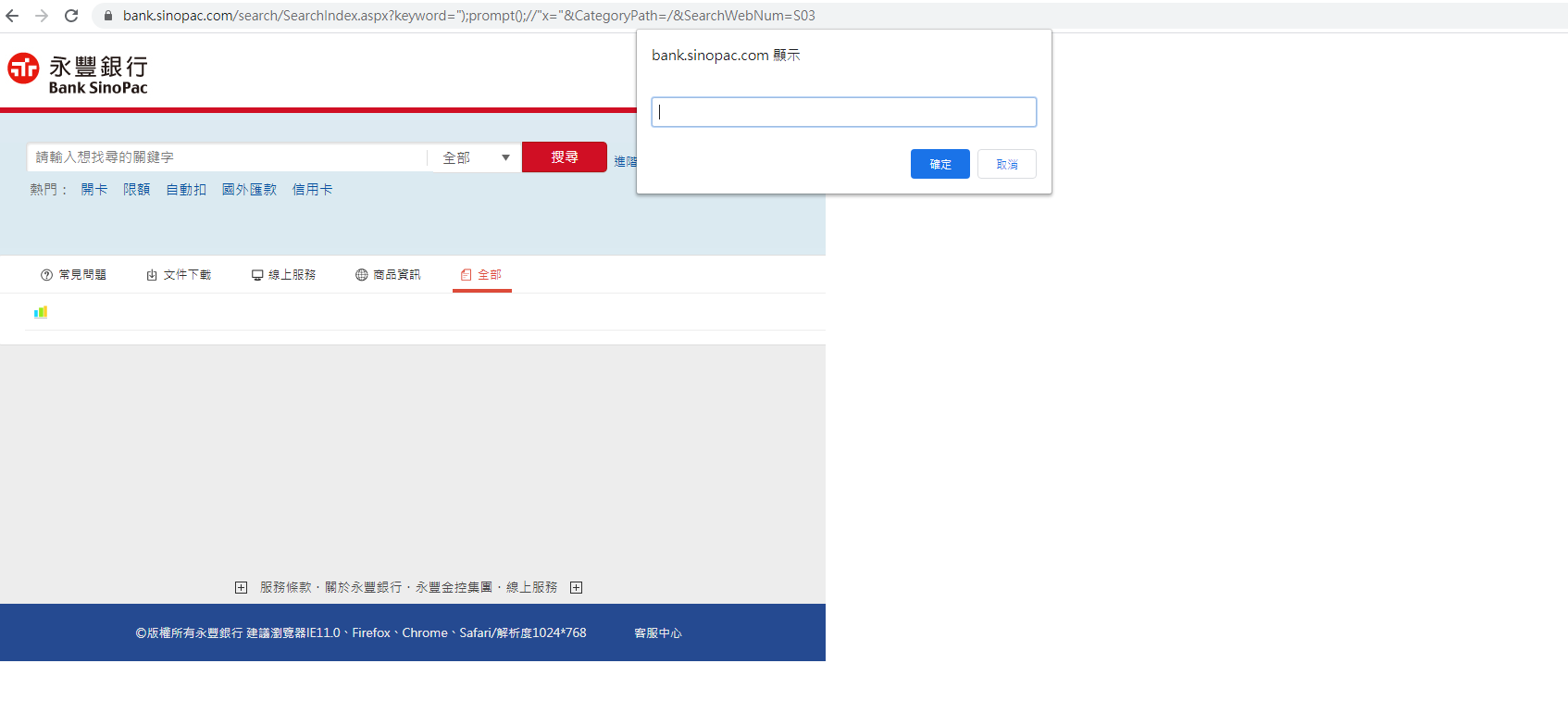Select the hot keyword 信用卡

pyautogui.click(x=313, y=189)
